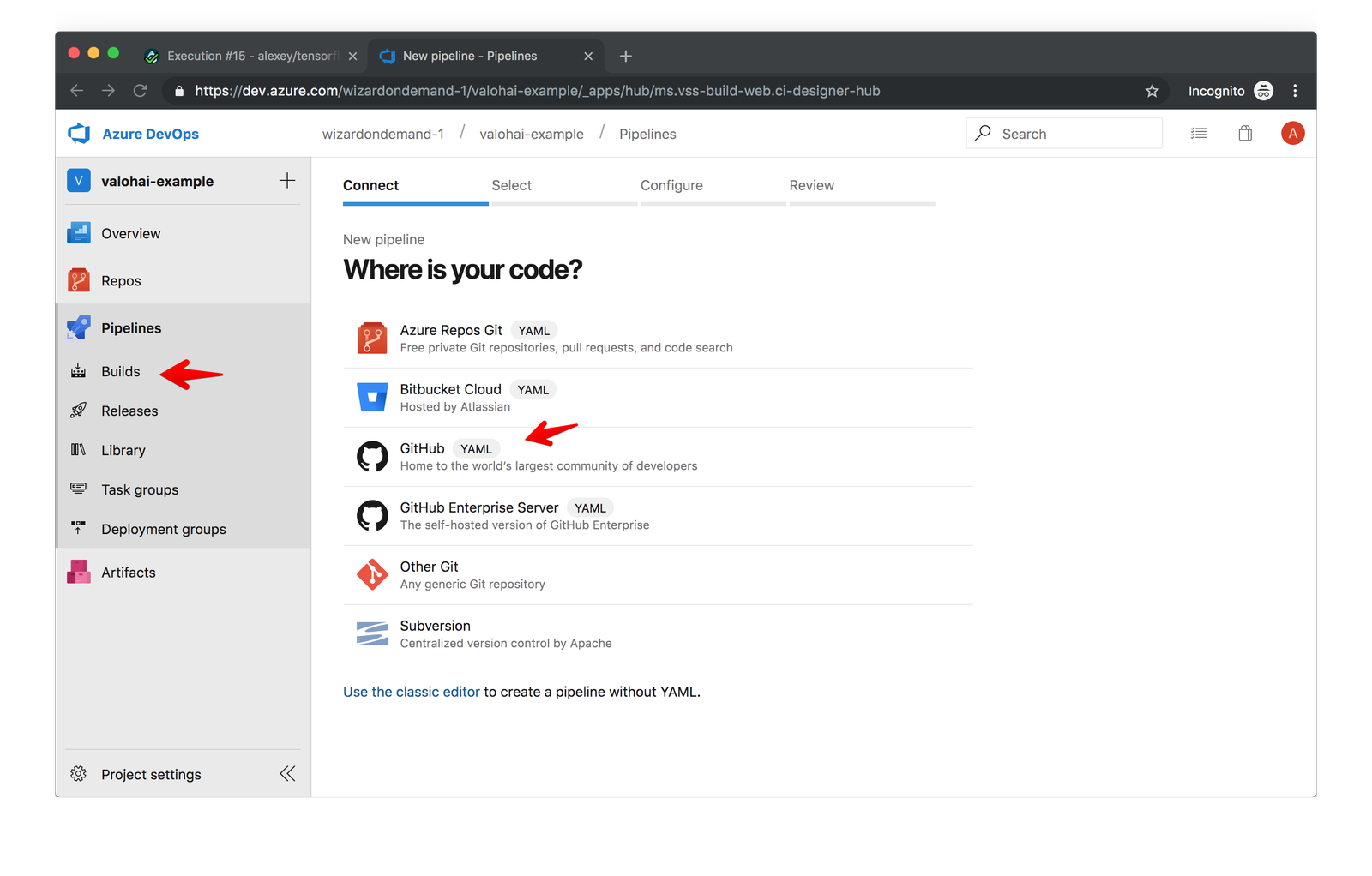Click the plus icon next to valohai-example
Image resolution: width=1372 pixels, height=876 pixels.
coord(287,180)
